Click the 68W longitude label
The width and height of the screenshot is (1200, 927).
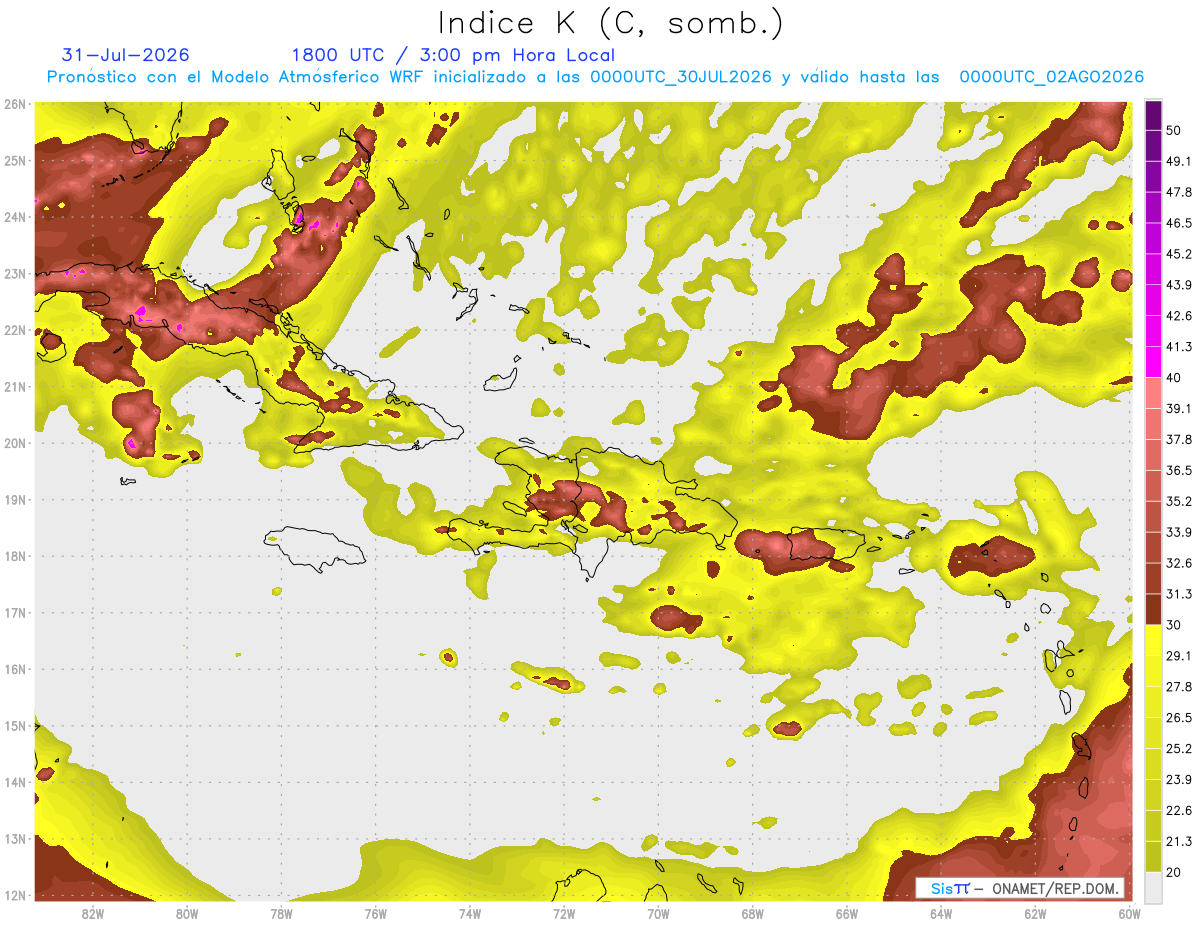[x=753, y=913]
